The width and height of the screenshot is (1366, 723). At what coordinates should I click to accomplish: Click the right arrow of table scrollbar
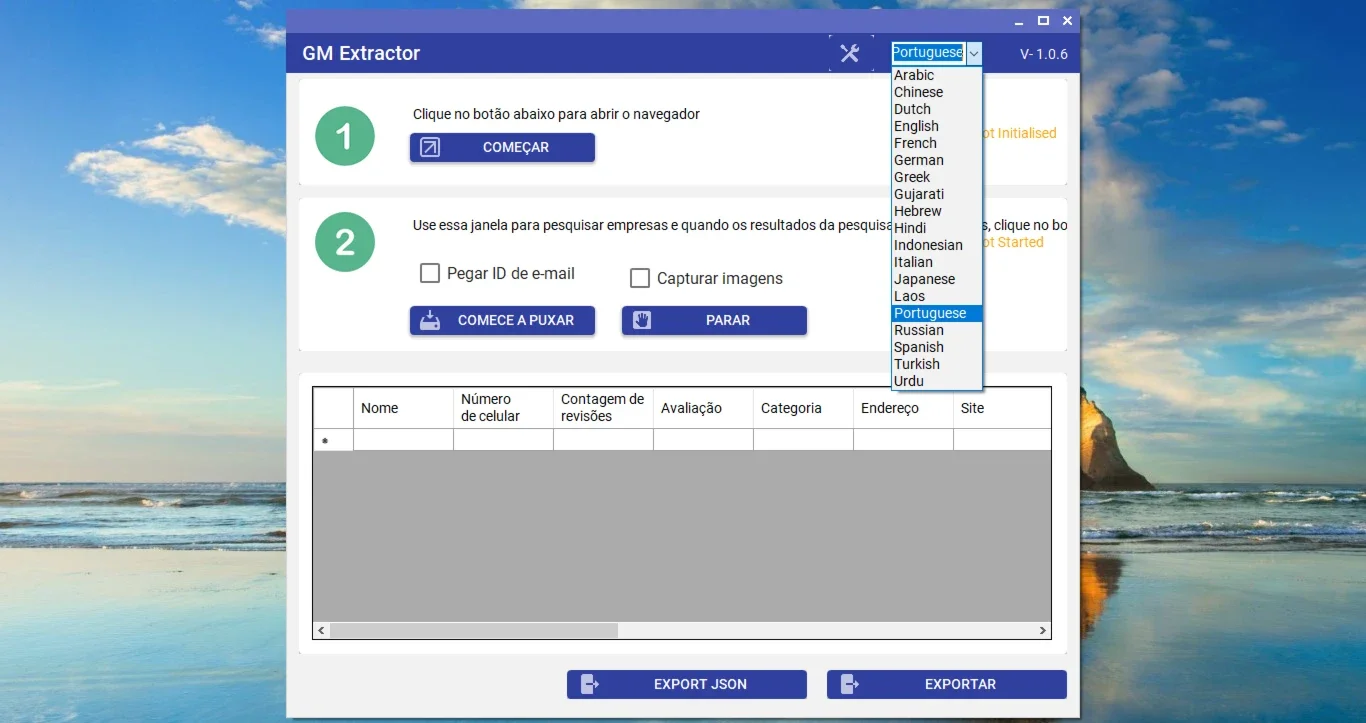[1043, 631]
